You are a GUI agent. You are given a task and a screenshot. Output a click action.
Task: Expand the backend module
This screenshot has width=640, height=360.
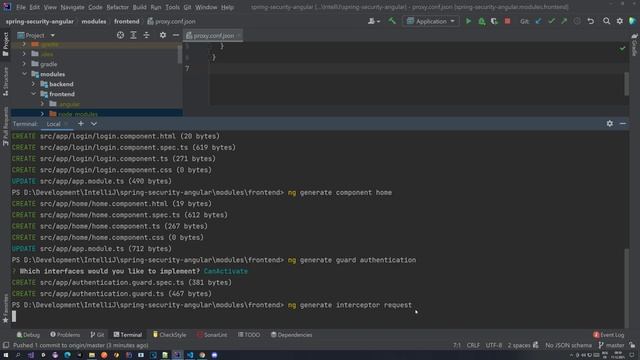click(33, 84)
